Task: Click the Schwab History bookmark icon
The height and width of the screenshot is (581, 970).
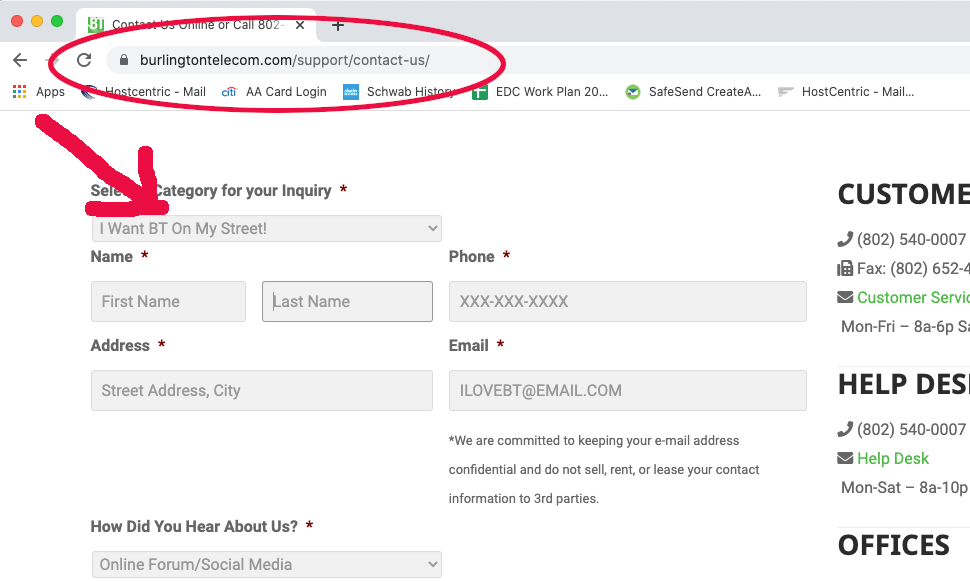Action: (x=351, y=92)
